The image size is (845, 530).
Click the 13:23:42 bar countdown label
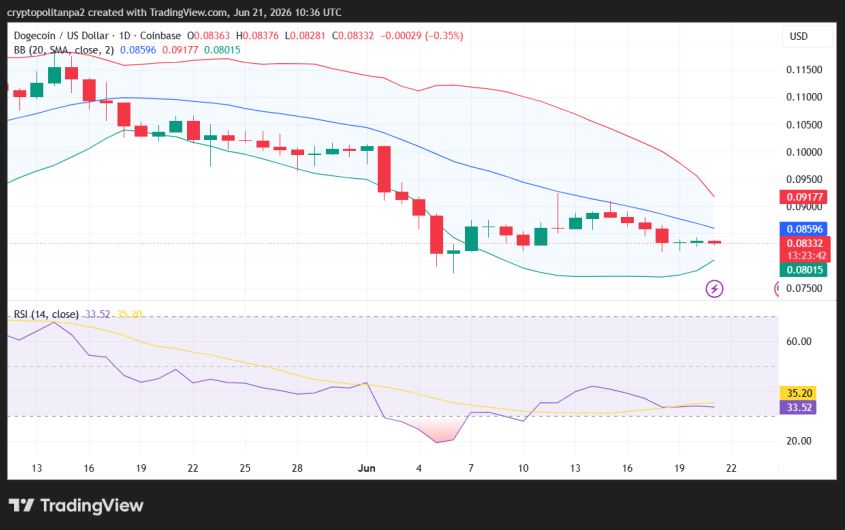[805, 256]
